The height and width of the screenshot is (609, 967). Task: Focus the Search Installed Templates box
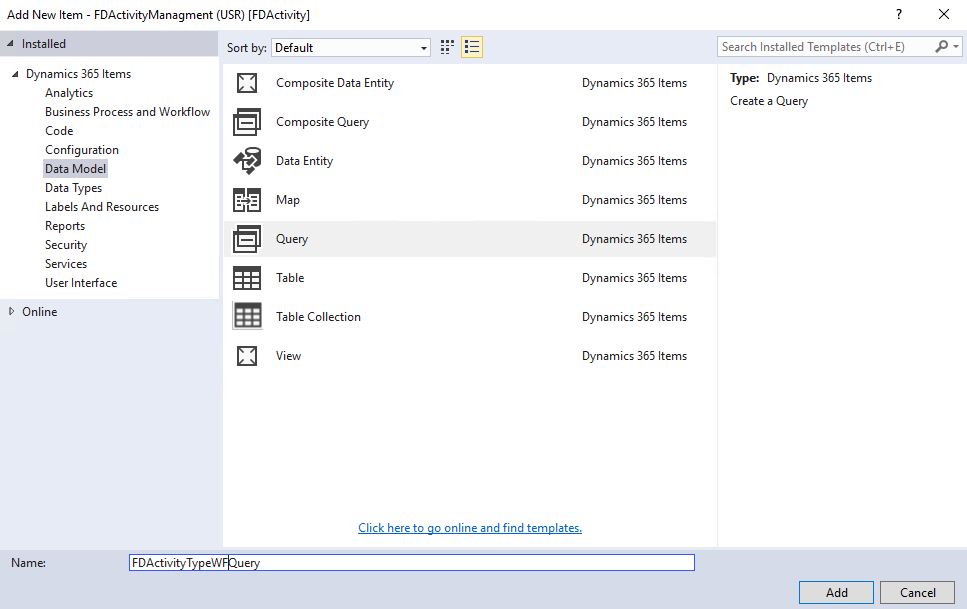(826, 47)
